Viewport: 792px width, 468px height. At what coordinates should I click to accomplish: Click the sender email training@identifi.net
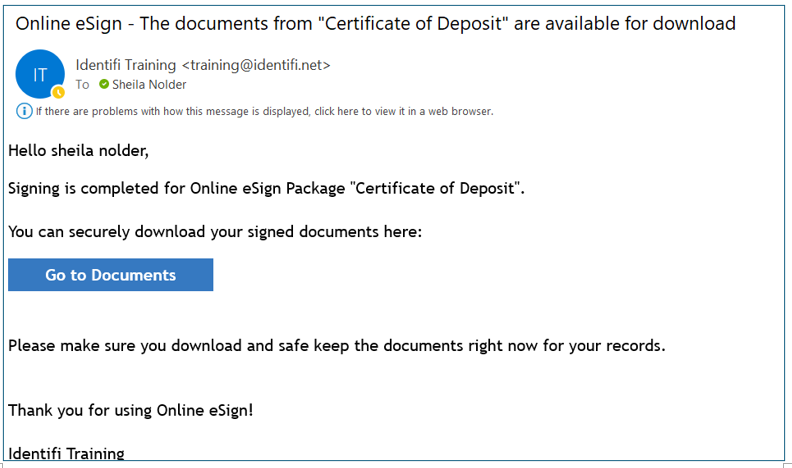coord(256,65)
